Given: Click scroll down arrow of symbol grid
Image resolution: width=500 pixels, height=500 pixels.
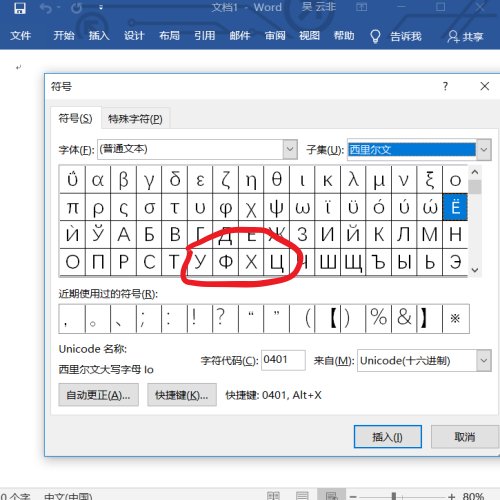Looking at the screenshot, I should [475, 270].
